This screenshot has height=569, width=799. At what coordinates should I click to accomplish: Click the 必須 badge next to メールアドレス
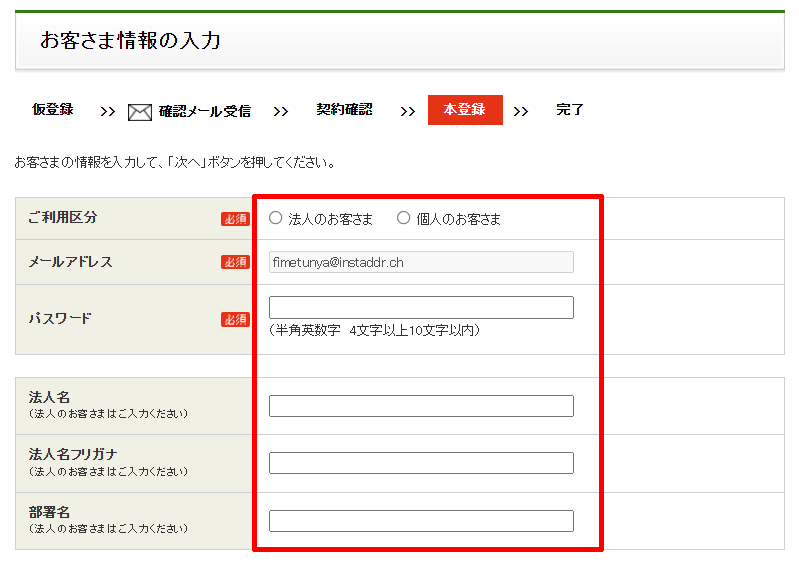235,262
